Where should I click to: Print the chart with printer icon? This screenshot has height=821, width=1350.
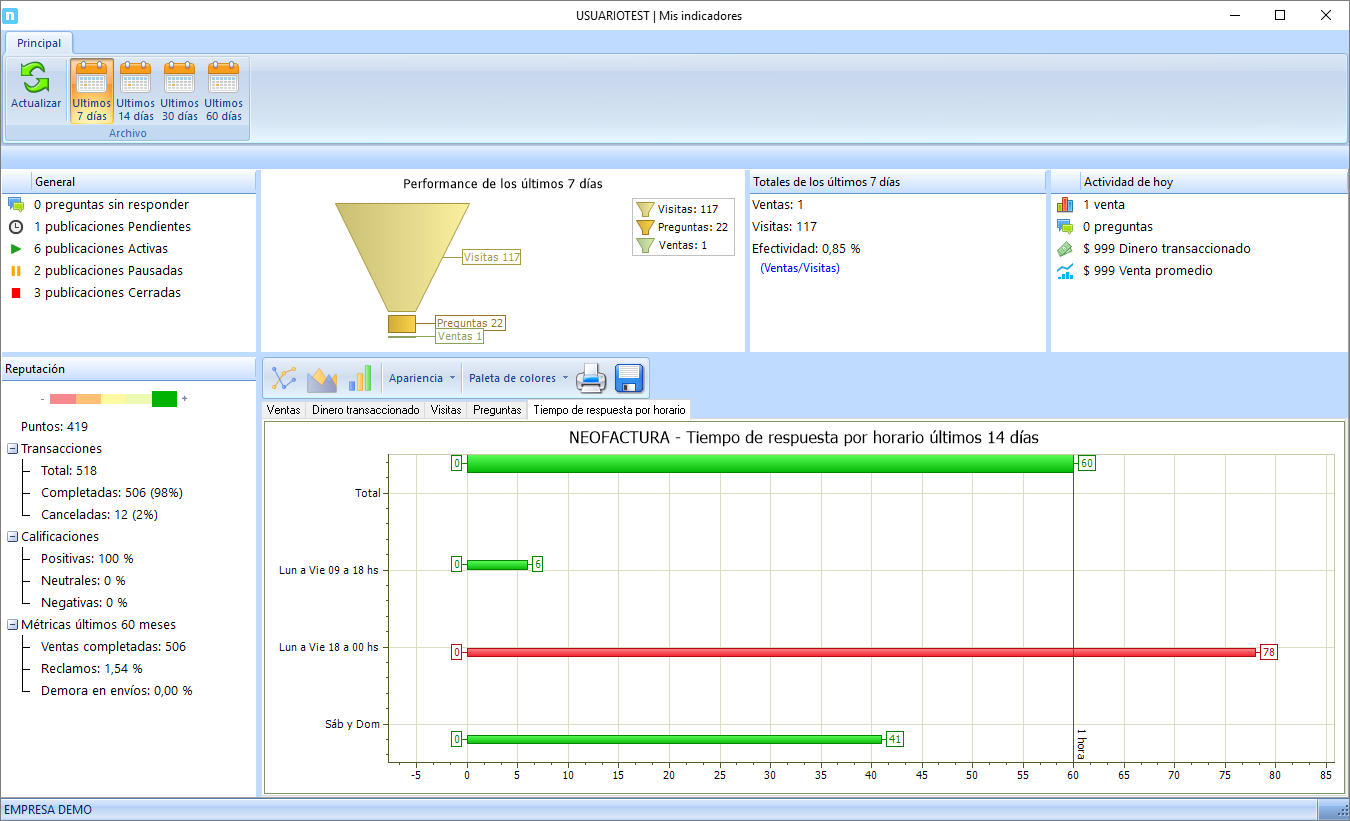click(591, 378)
